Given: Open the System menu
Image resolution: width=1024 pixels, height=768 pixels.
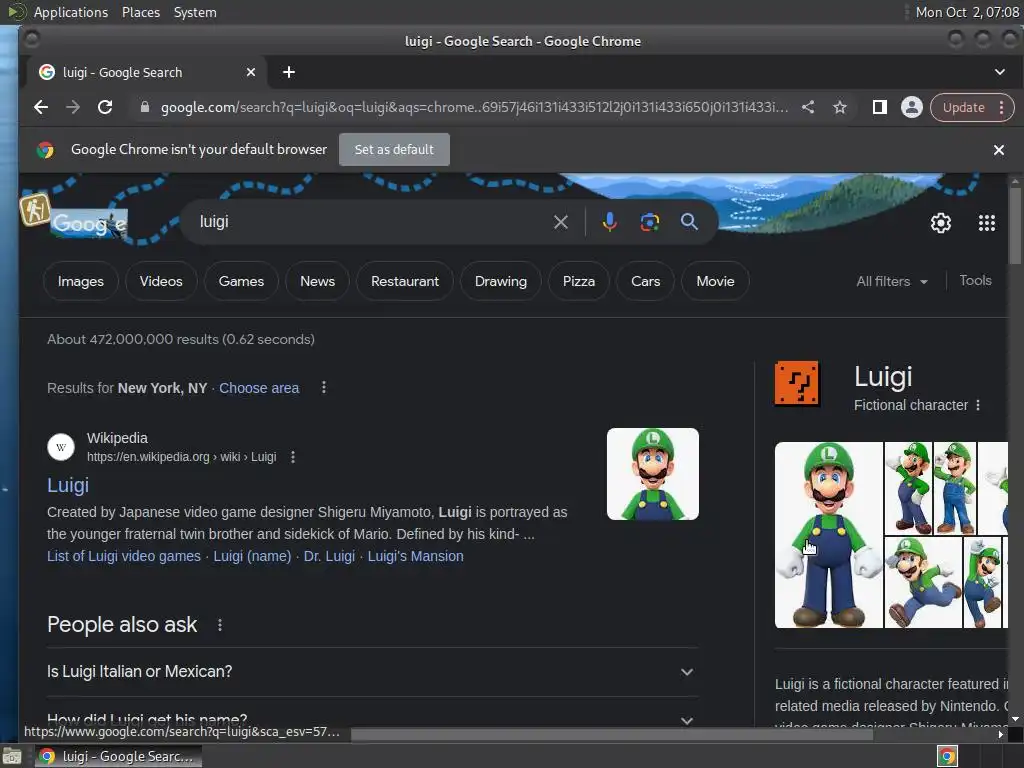Looking at the screenshot, I should pos(195,12).
